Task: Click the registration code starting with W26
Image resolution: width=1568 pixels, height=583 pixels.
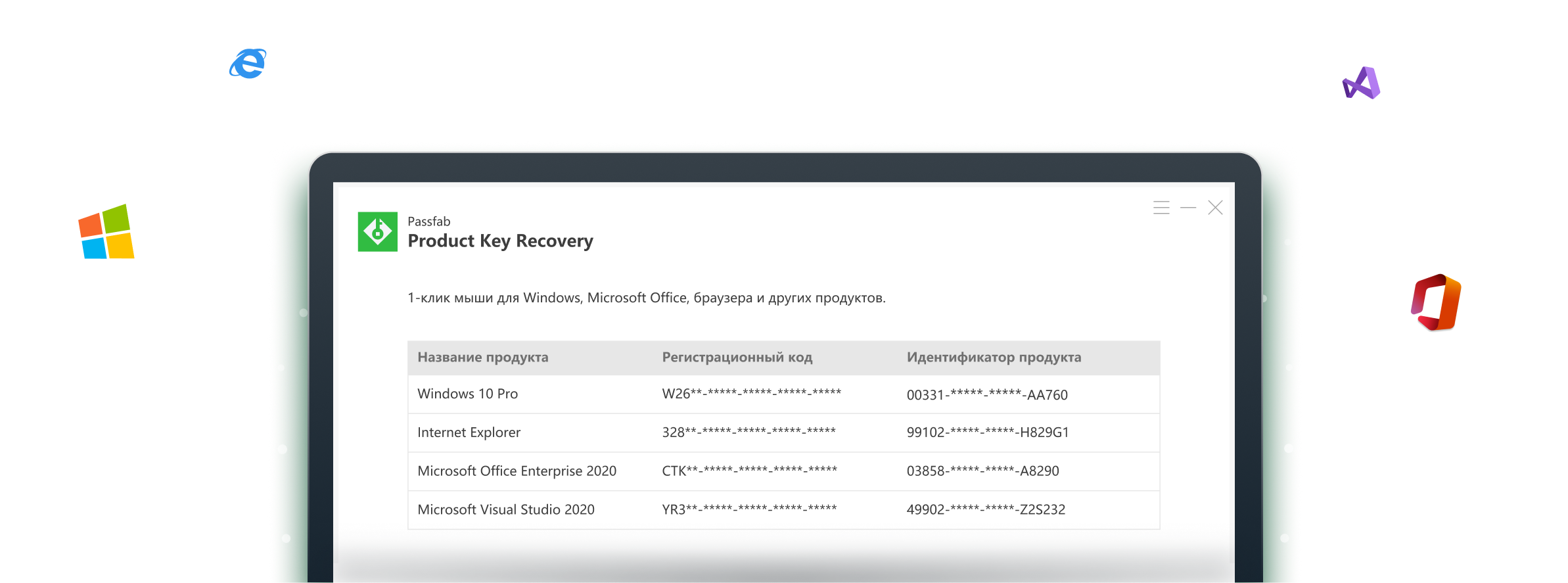Action: tap(751, 394)
